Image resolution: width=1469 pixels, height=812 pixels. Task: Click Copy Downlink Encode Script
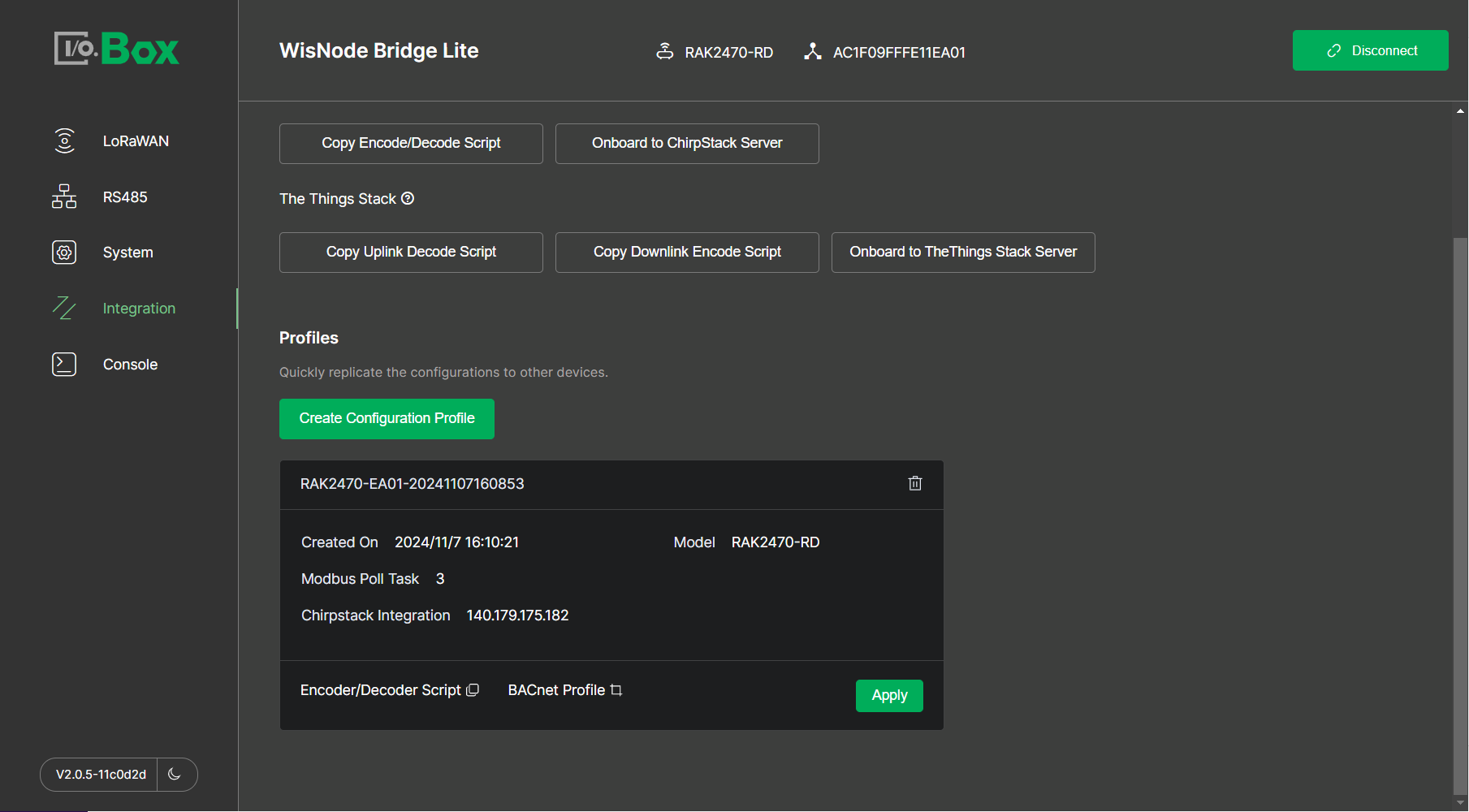tap(687, 253)
